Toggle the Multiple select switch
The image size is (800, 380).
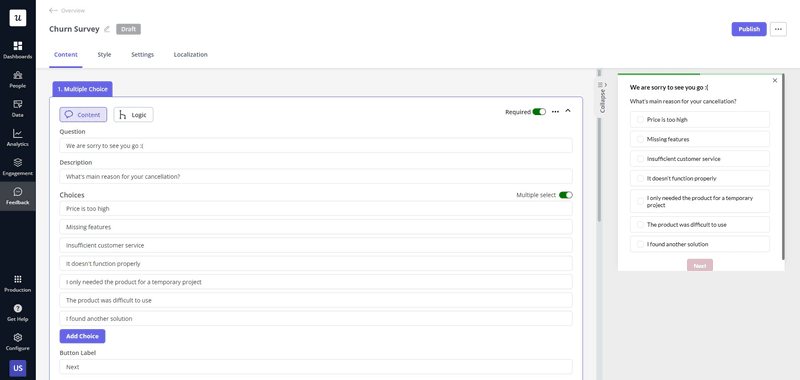[566, 195]
